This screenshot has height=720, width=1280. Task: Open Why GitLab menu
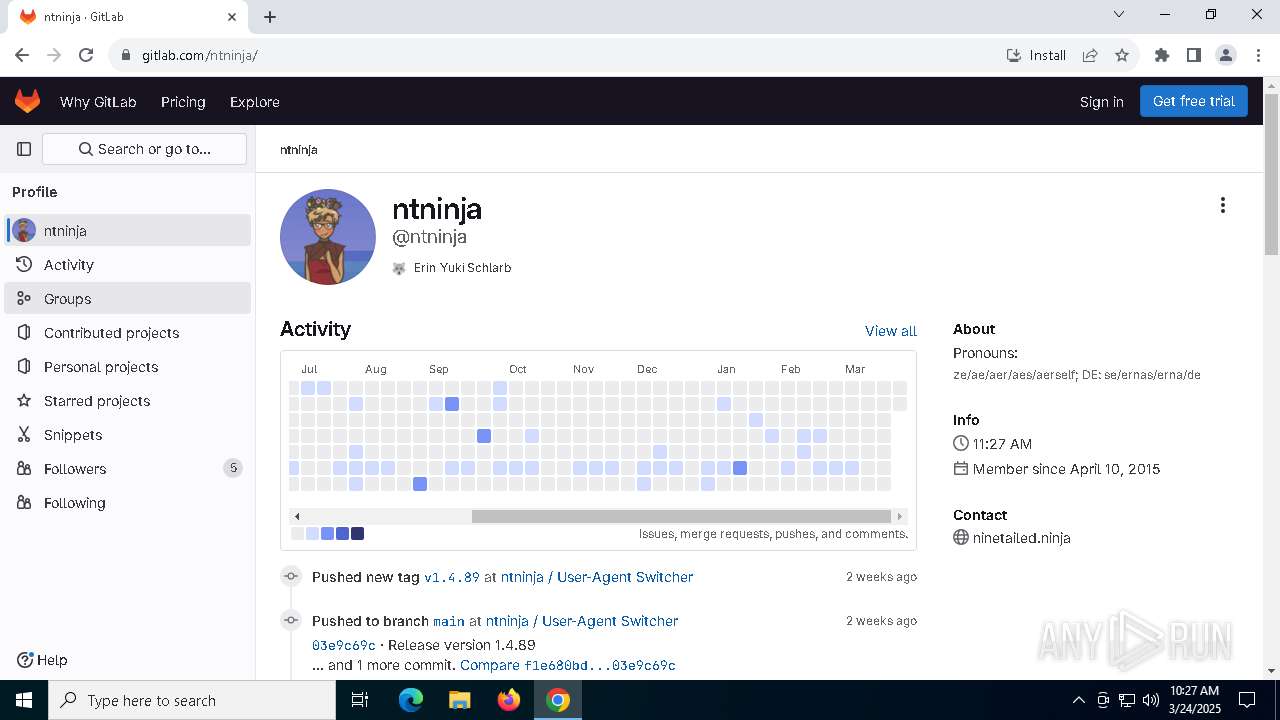pos(98,102)
